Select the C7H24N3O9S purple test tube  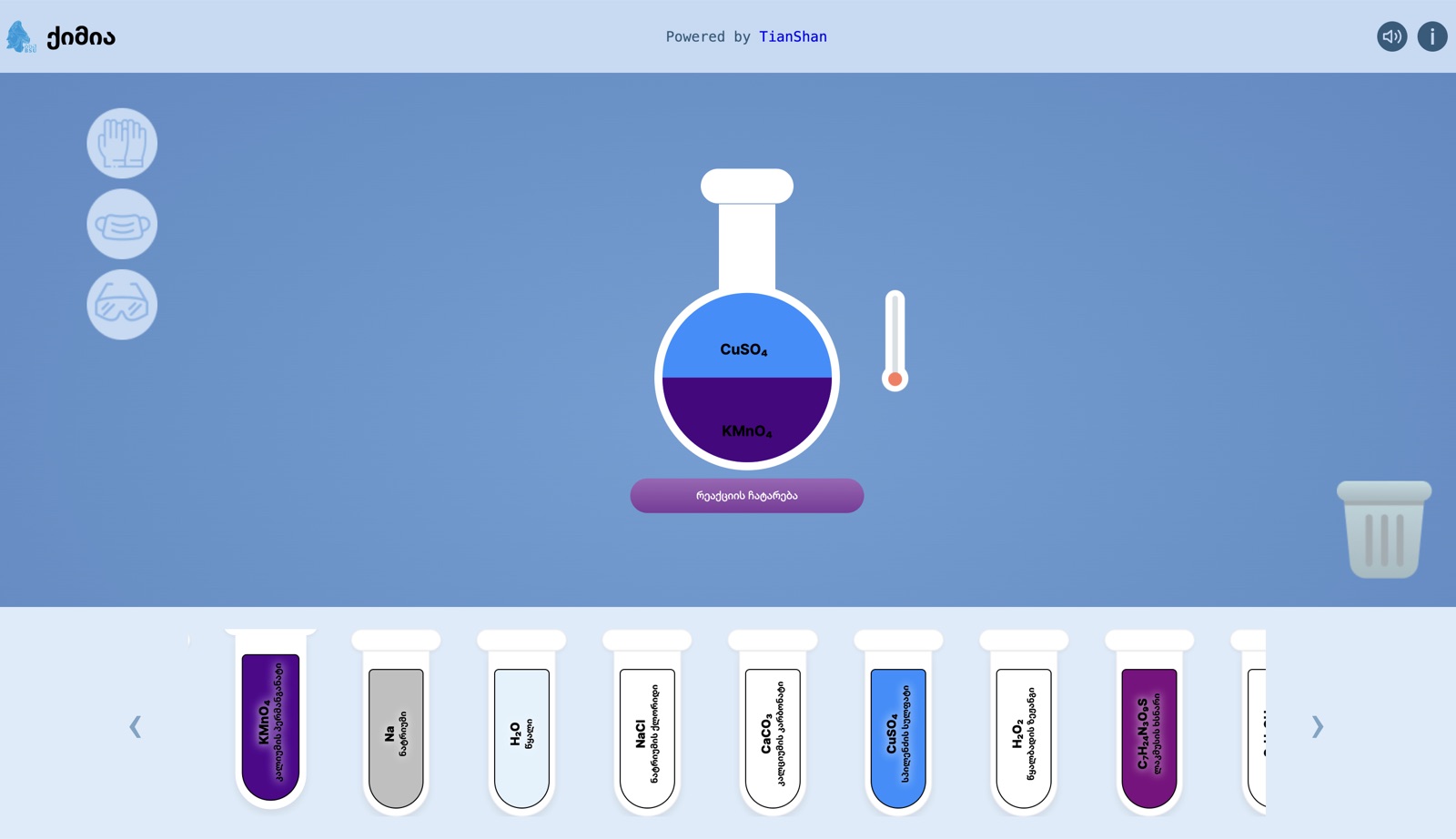(x=1149, y=723)
